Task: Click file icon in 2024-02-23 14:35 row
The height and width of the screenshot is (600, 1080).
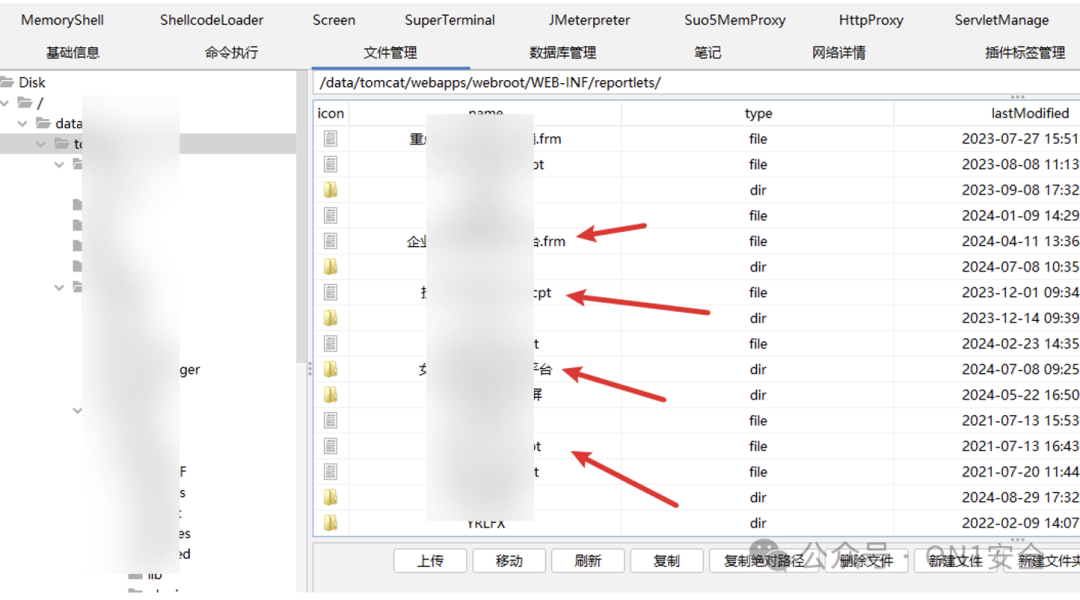Action: pyautogui.click(x=331, y=344)
